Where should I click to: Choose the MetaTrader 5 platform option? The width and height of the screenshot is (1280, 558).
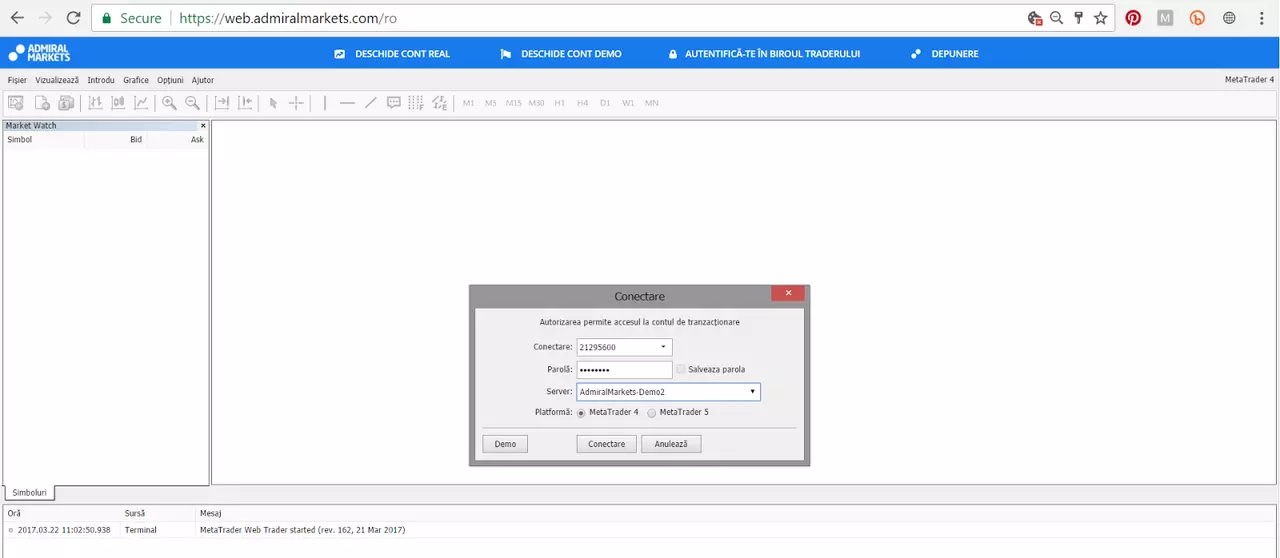(652, 412)
